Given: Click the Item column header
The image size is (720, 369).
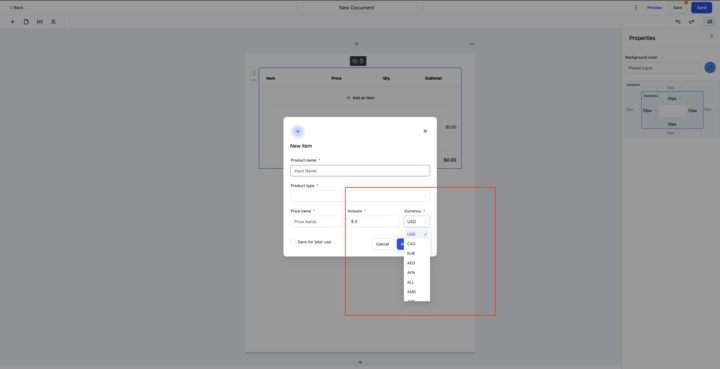Looking at the screenshot, I should 270,78.
